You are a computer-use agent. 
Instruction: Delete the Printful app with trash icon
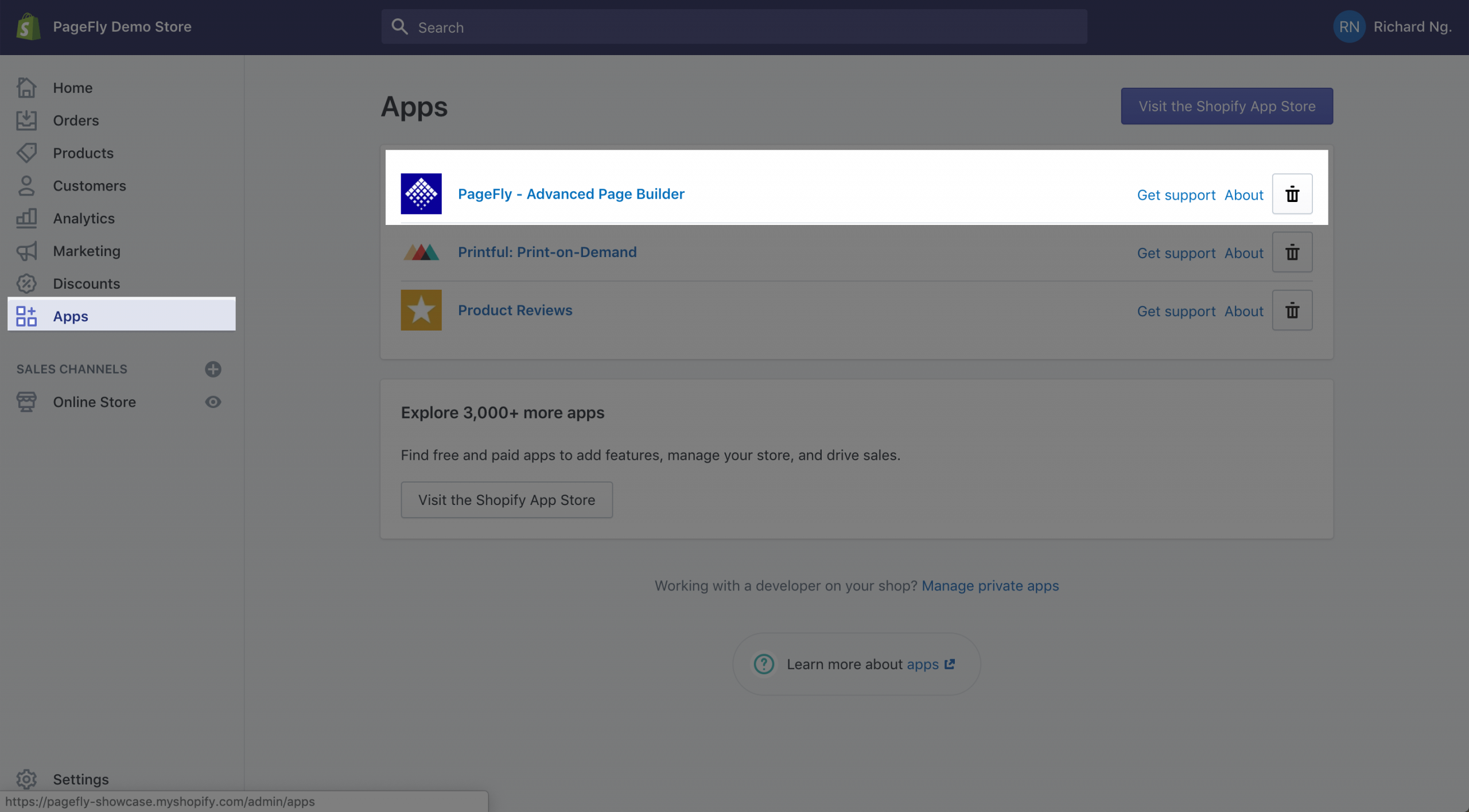pyautogui.click(x=1292, y=252)
